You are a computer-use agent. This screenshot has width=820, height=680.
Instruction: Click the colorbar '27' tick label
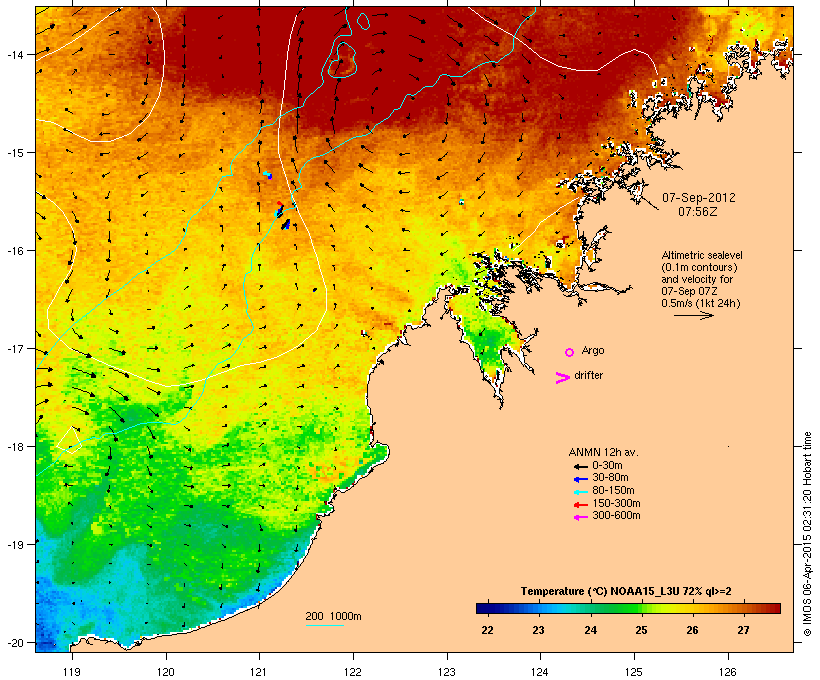tap(743, 630)
